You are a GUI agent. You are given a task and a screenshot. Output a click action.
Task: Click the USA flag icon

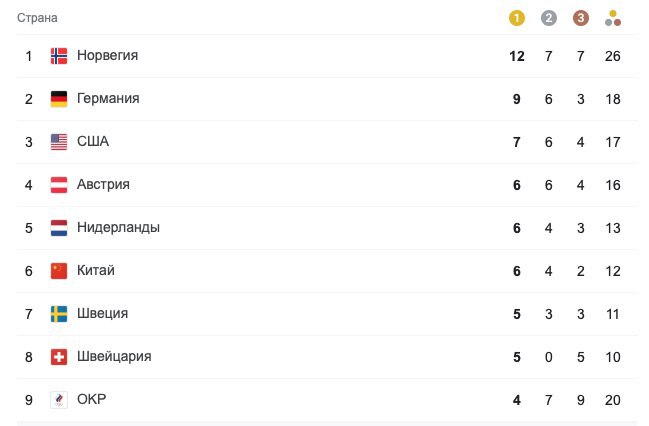point(59,142)
